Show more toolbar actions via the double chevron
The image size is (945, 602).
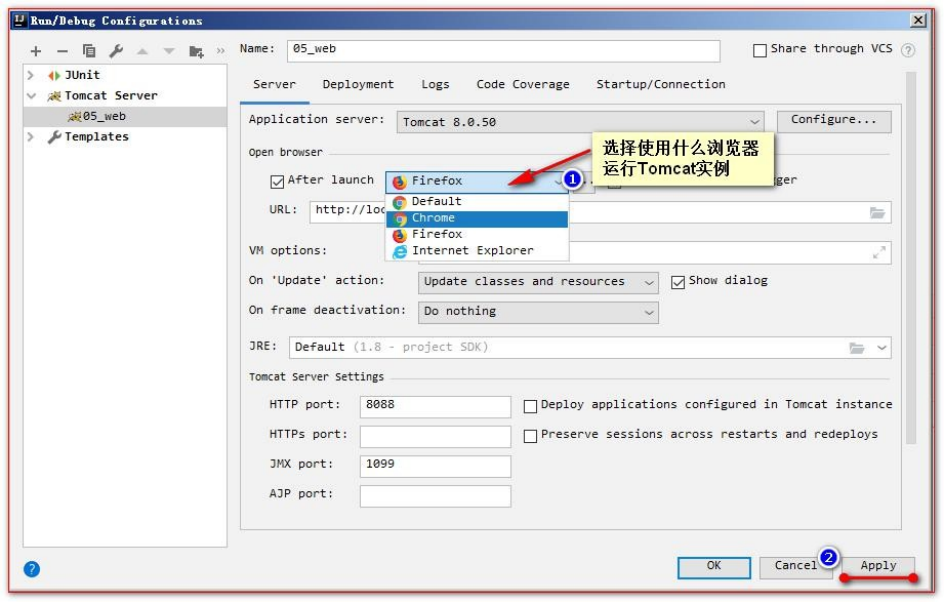221,51
